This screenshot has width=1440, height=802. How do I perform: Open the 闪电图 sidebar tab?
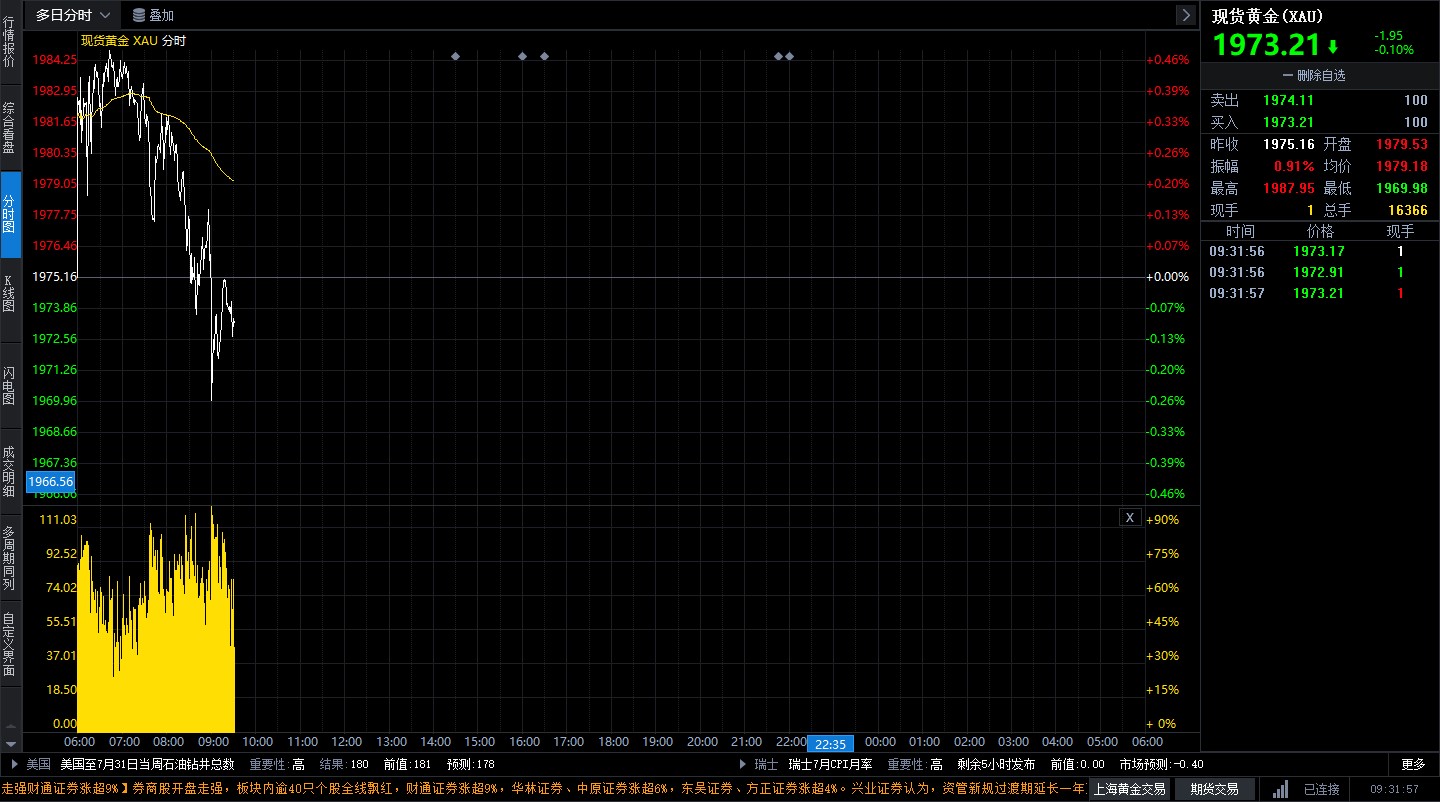click(x=10, y=385)
